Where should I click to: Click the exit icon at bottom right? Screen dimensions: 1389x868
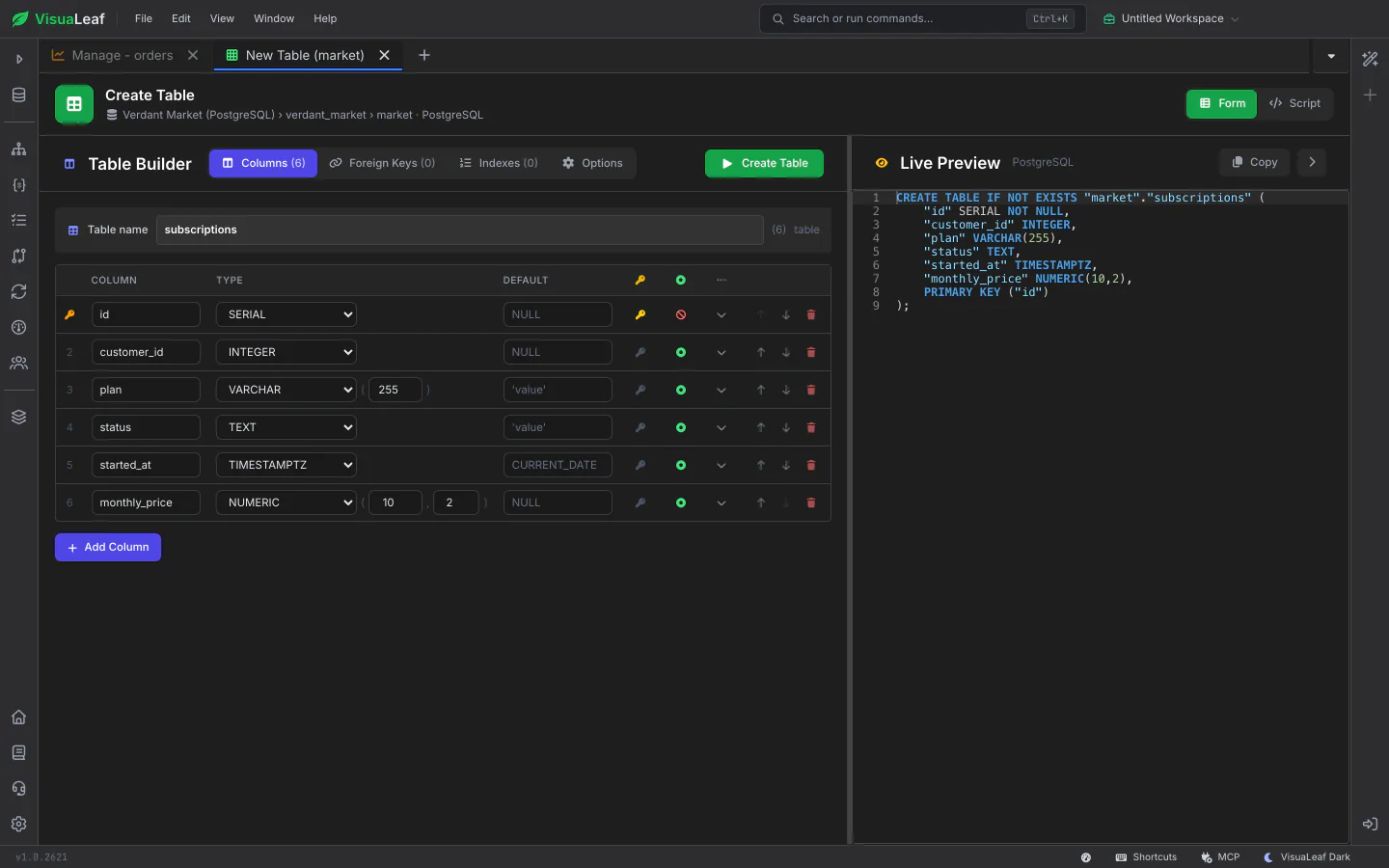pyautogui.click(x=1370, y=824)
